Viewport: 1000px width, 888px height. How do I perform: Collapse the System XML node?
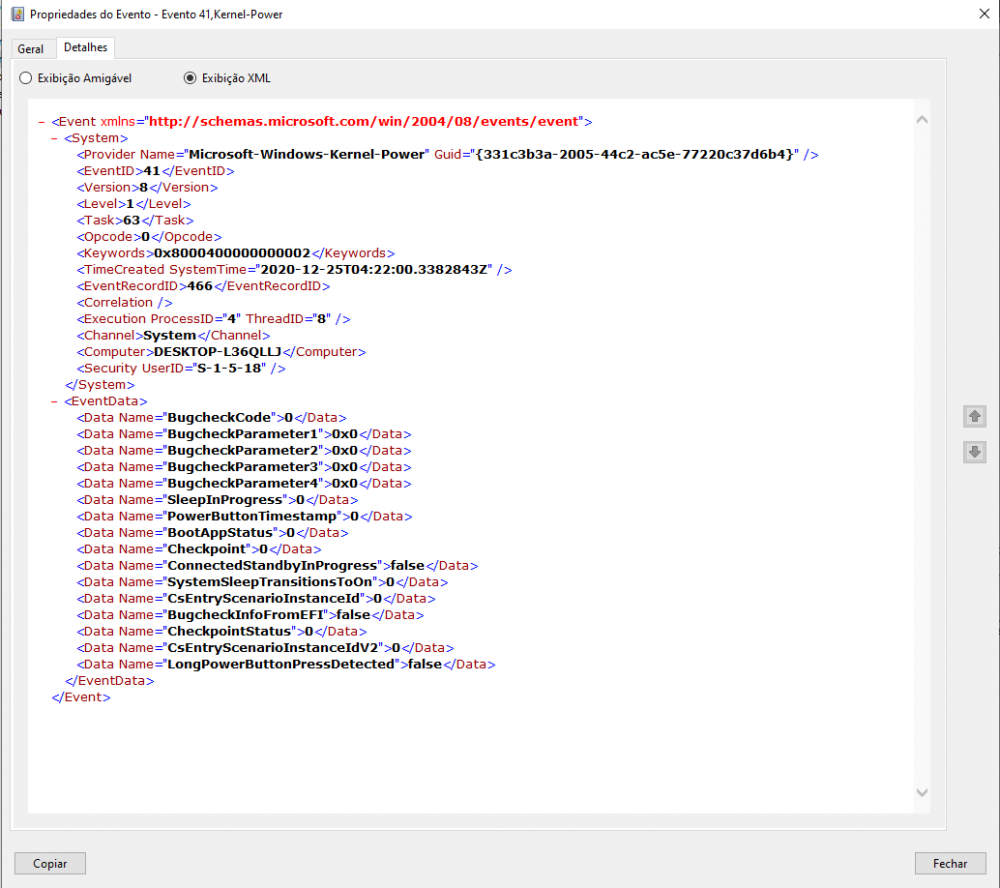54,138
